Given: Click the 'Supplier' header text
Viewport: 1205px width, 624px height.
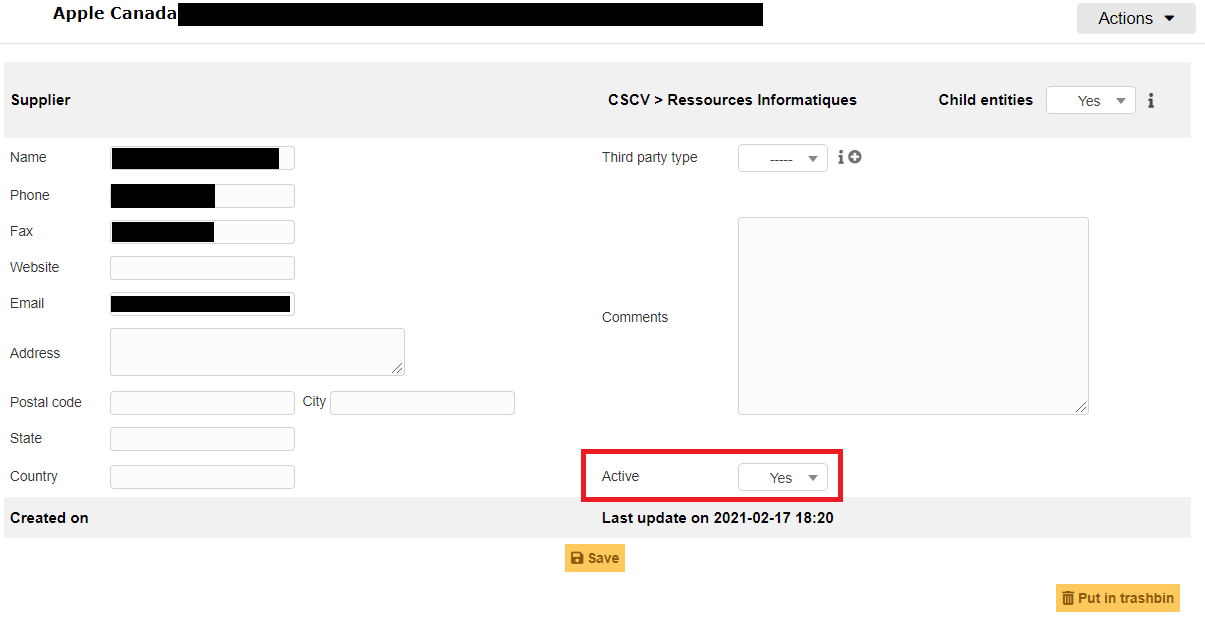Looking at the screenshot, I should (40, 100).
